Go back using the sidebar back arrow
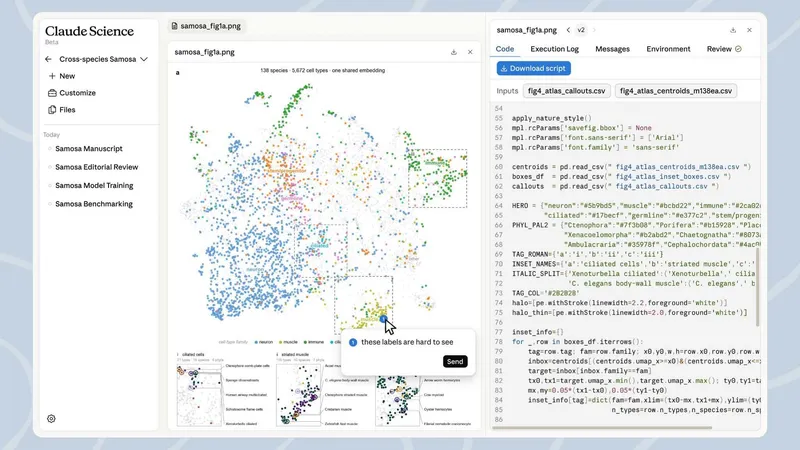The width and height of the screenshot is (800, 450). tap(48, 59)
